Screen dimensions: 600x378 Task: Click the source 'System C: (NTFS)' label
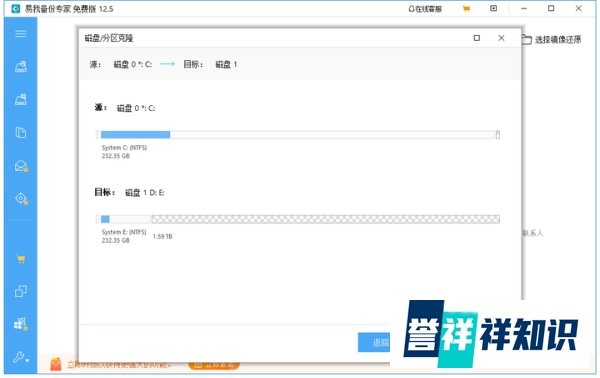[124, 148]
